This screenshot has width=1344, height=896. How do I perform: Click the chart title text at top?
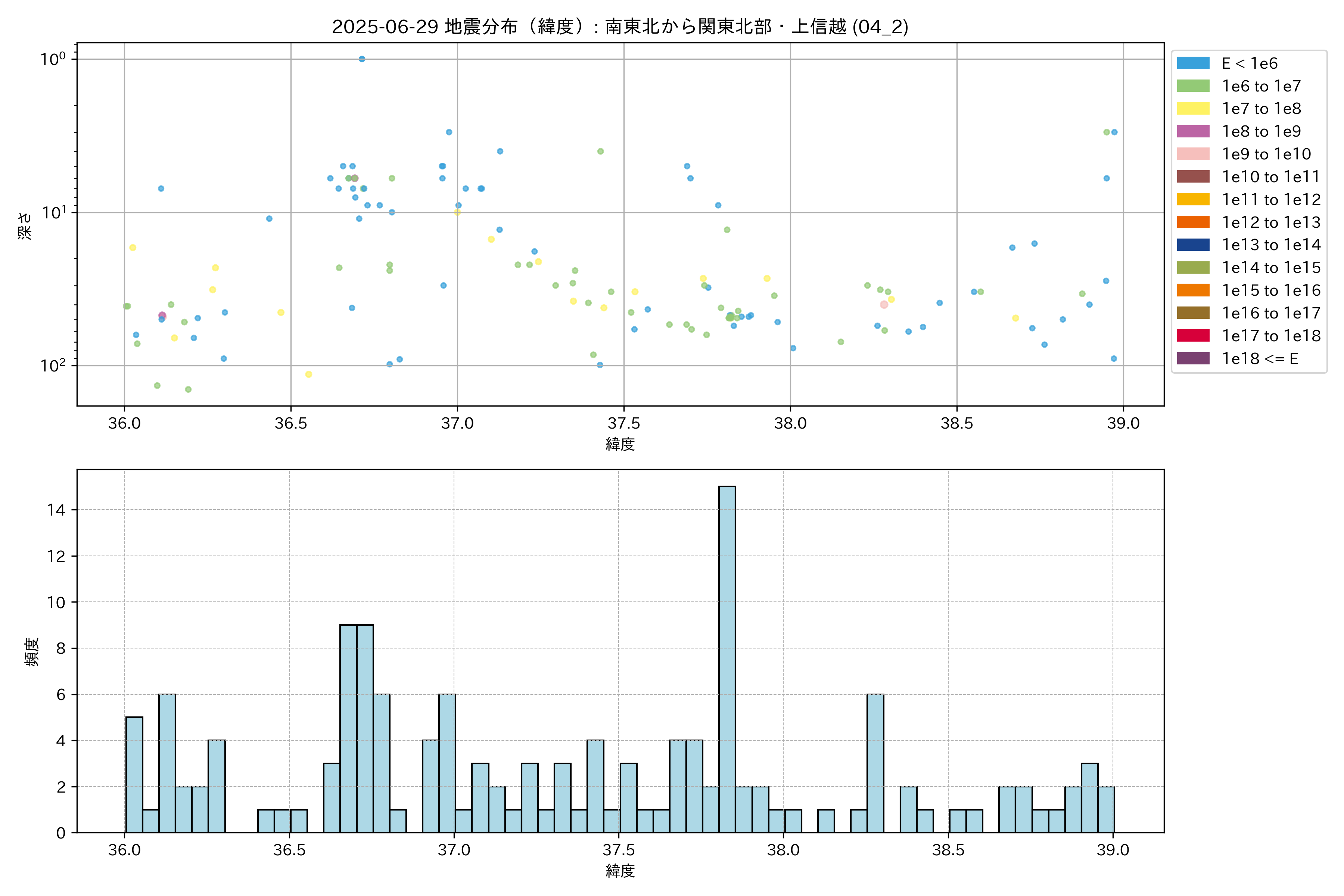620,26
